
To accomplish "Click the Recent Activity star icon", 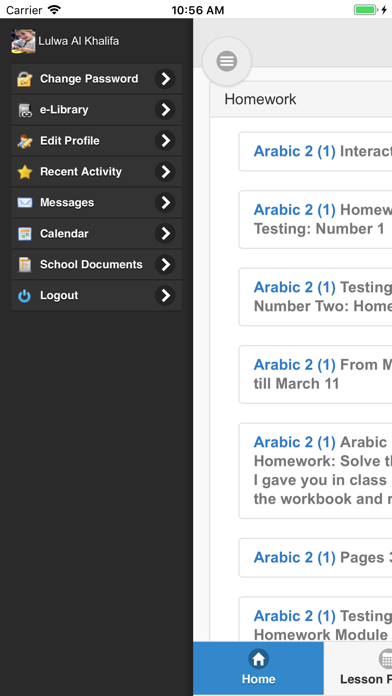I will tap(24, 172).
